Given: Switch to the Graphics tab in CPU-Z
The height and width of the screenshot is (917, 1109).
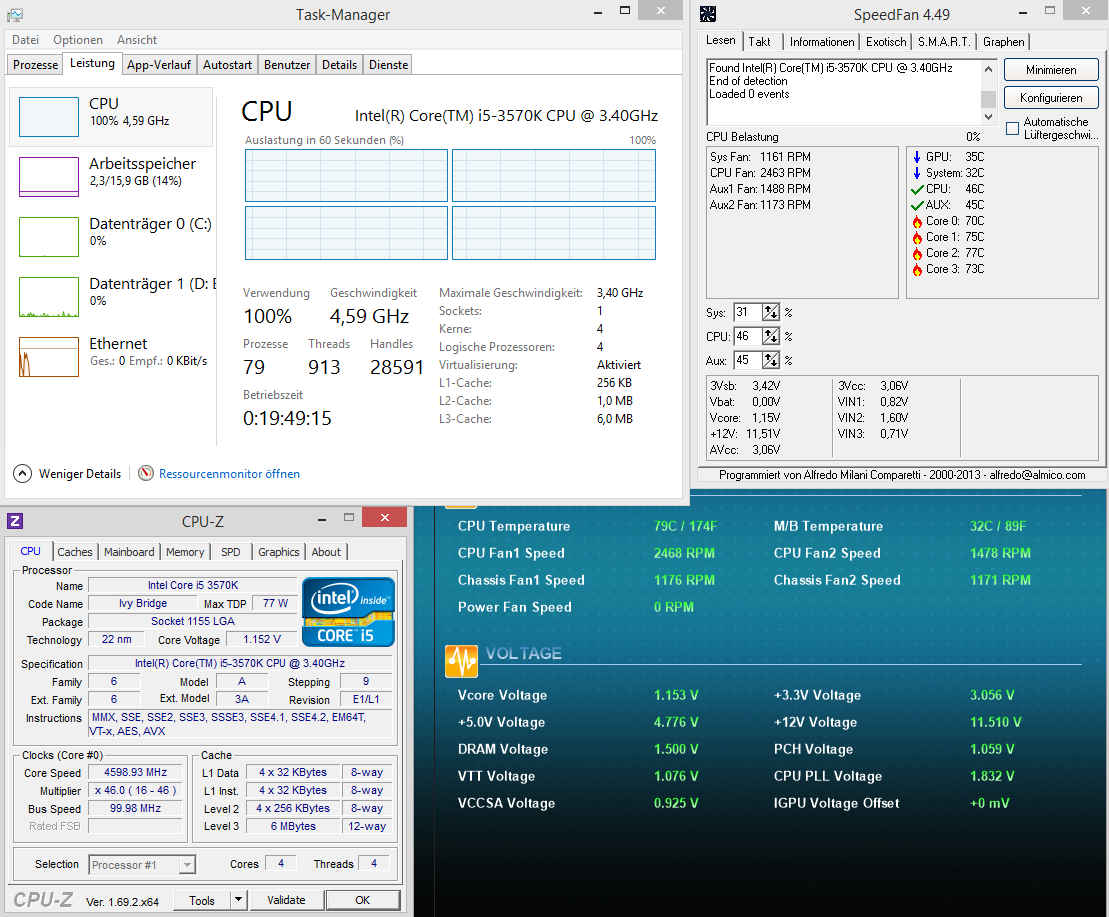Looking at the screenshot, I should pyautogui.click(x=279, y=551).
